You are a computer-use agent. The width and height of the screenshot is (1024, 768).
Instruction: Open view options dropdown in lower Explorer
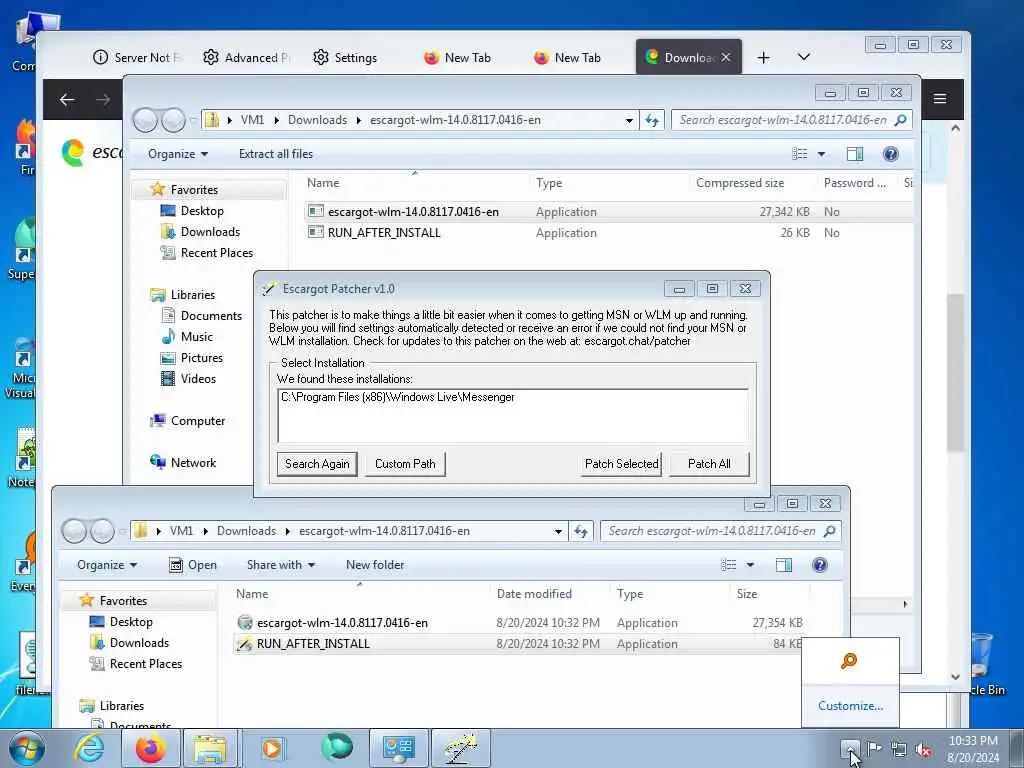[750, 565]
